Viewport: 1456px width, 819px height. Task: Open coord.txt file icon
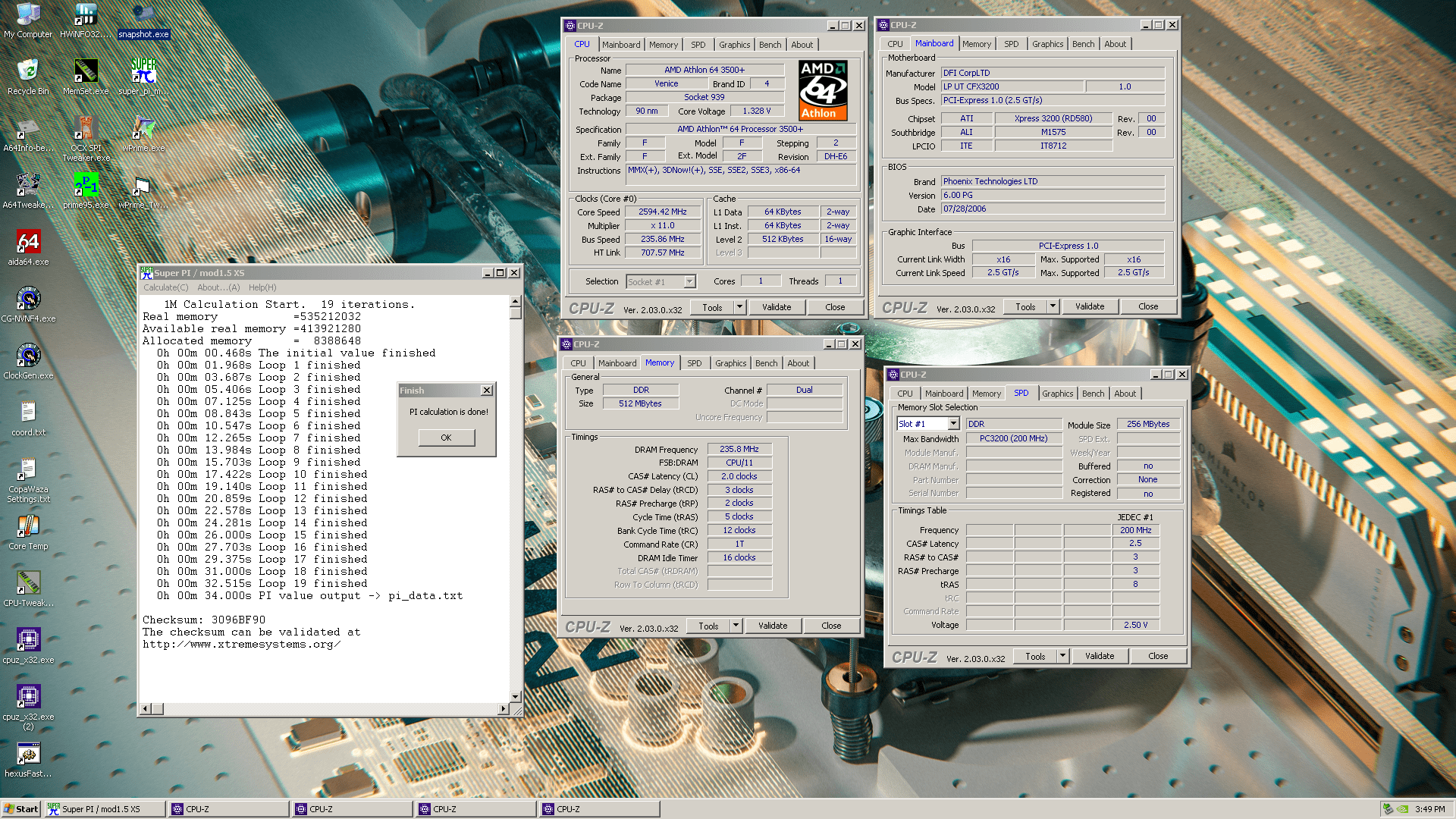(28, 418)
